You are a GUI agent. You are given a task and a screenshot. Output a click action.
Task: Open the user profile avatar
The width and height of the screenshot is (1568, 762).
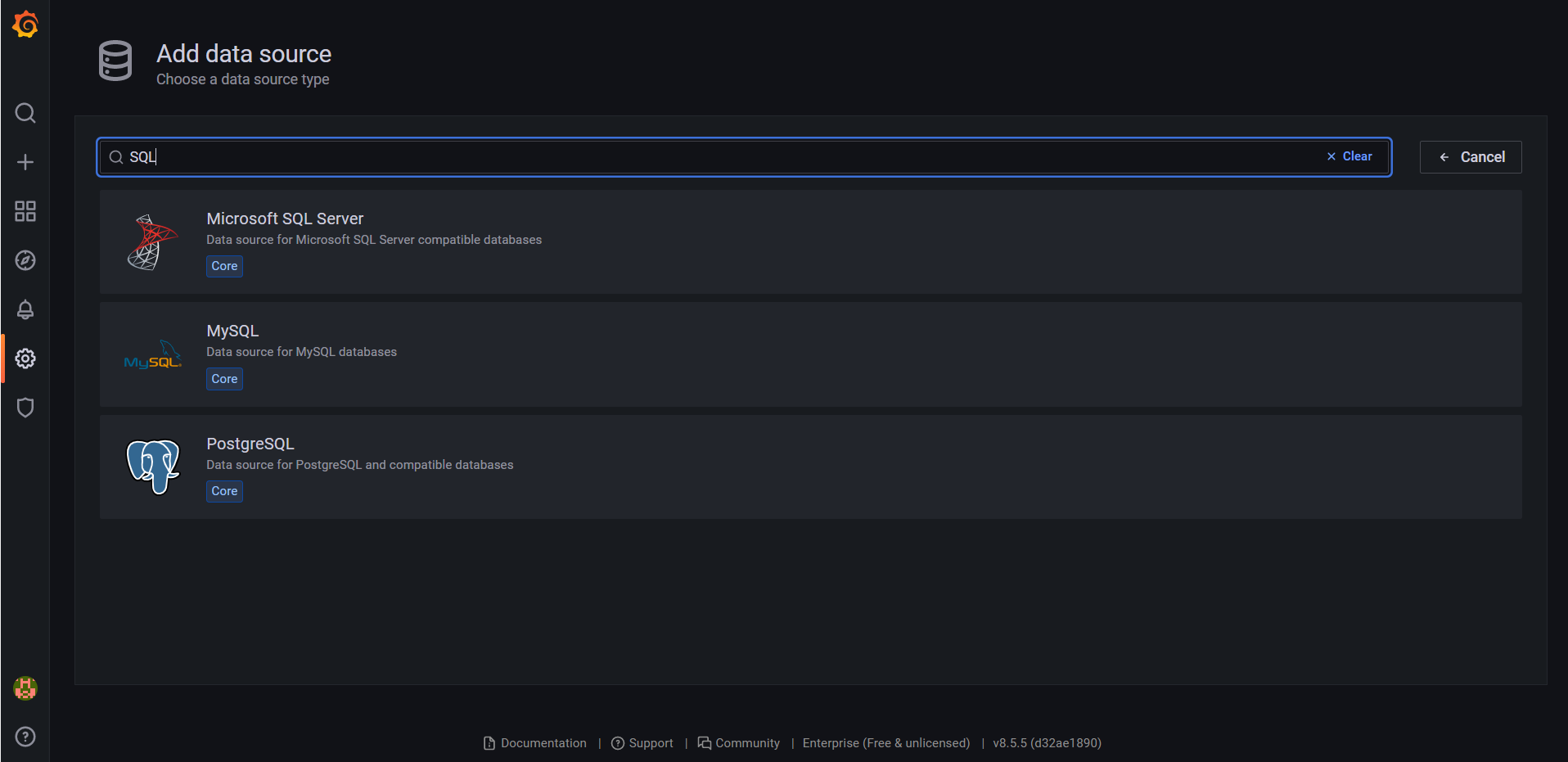[25, 688]
